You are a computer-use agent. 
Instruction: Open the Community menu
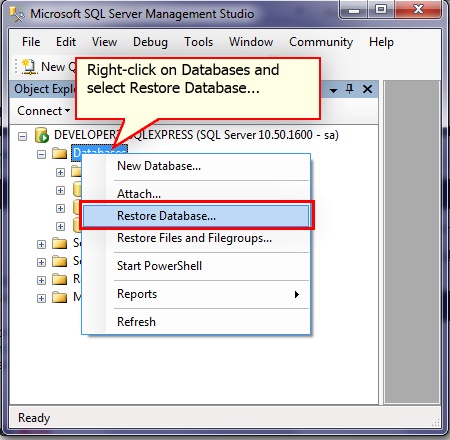[x=321, y=42]
